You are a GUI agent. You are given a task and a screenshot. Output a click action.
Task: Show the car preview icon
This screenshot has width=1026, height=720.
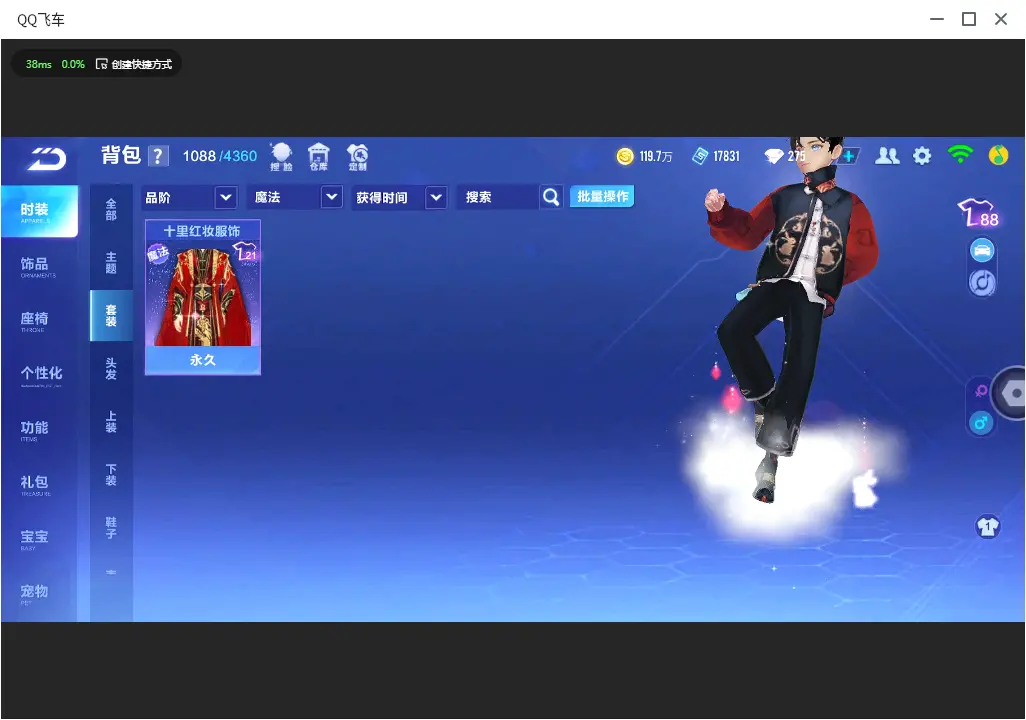[x=982, y=250]
